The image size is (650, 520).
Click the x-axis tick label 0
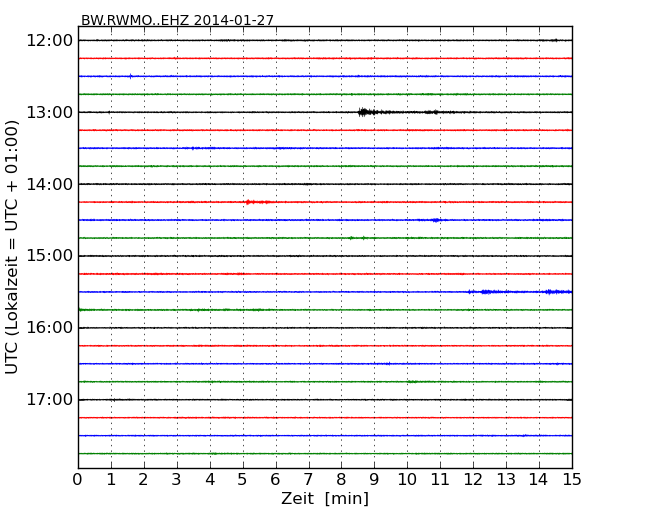[x=78, y=480]
